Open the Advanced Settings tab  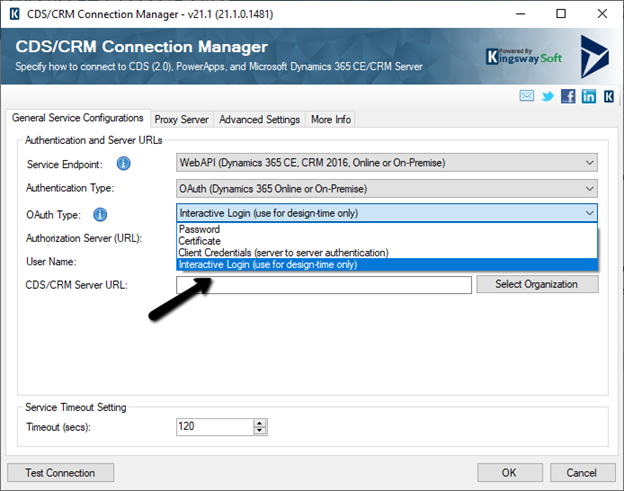pos(259,119)
